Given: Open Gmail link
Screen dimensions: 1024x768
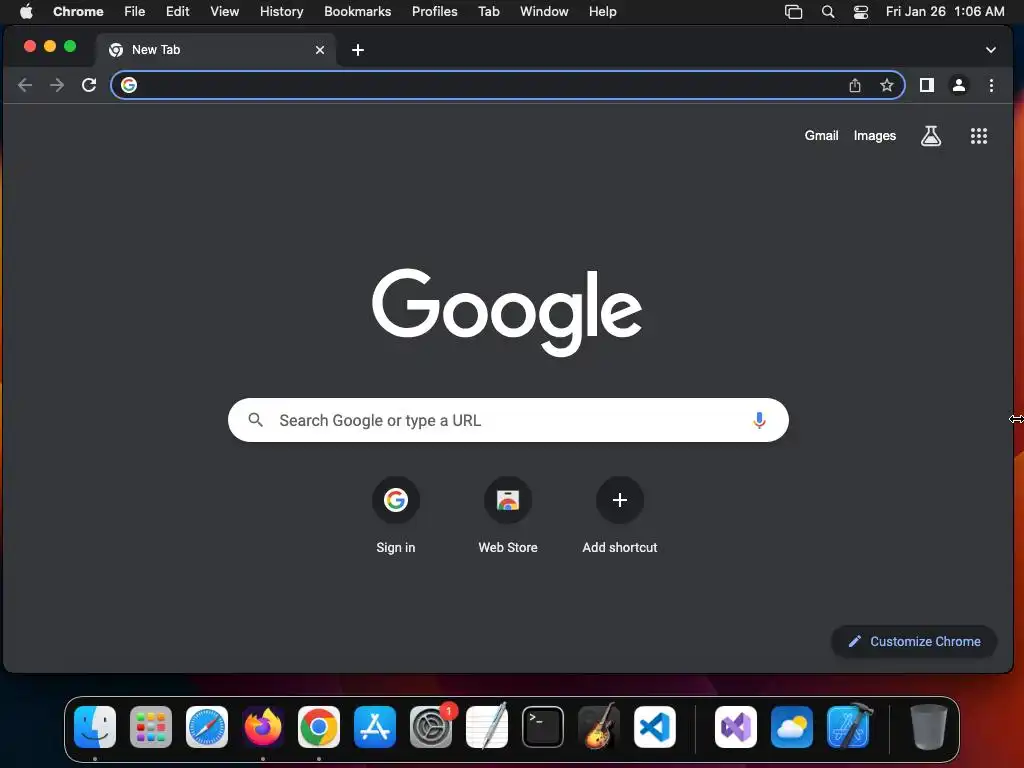Looking at the screenshot, I should tap(821, 136).
